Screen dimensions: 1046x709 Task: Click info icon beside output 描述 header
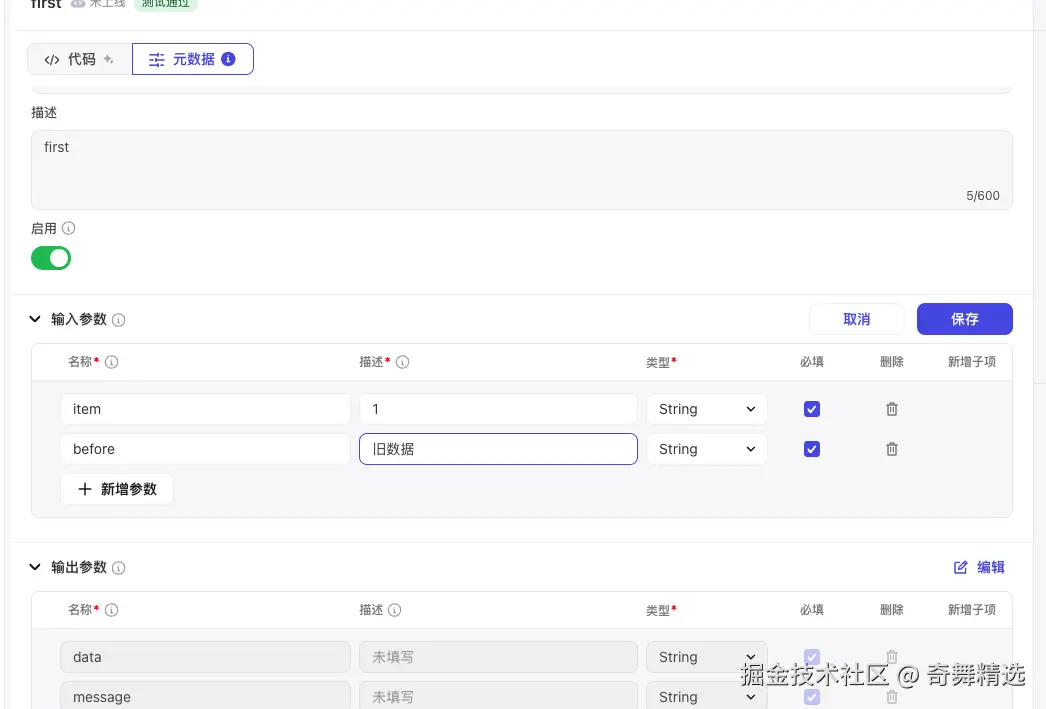pyautogui.click(x=394, y=610)
